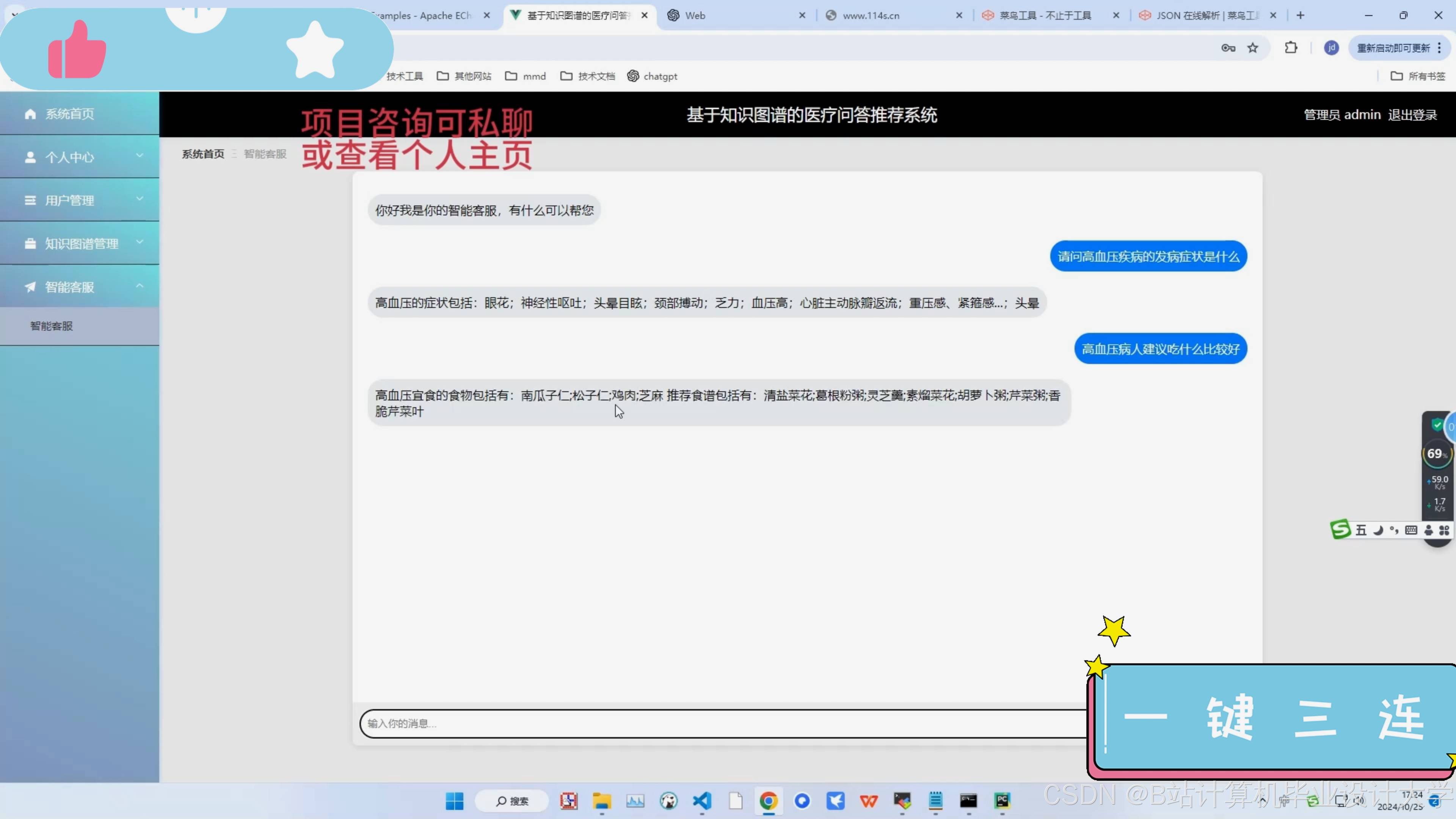Open the terminal window from the taskbar
Image resolution: width=1456 pixels, height=819 pixels.
pos(969,801)
